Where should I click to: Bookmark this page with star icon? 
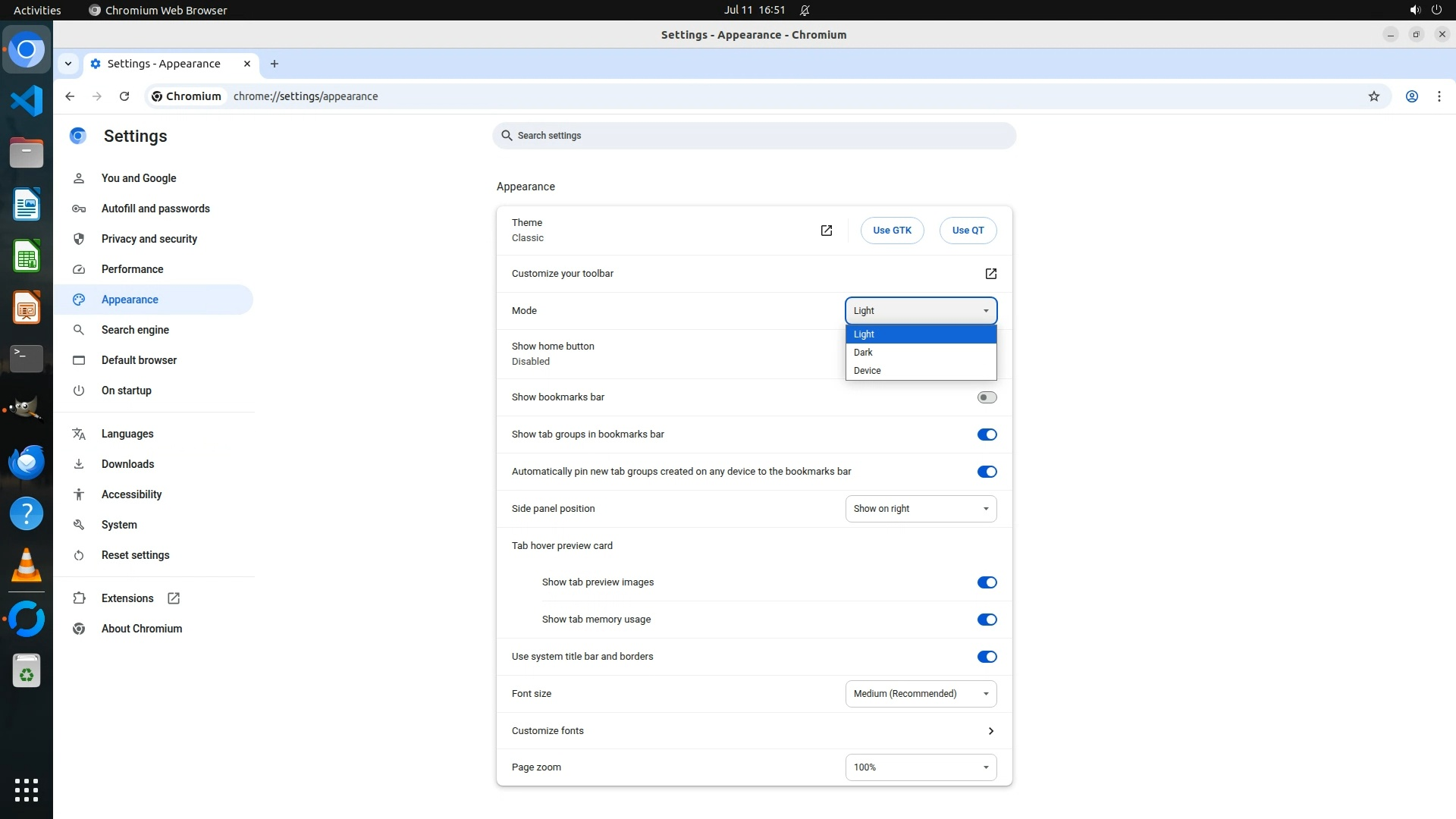pos(1373,96)
